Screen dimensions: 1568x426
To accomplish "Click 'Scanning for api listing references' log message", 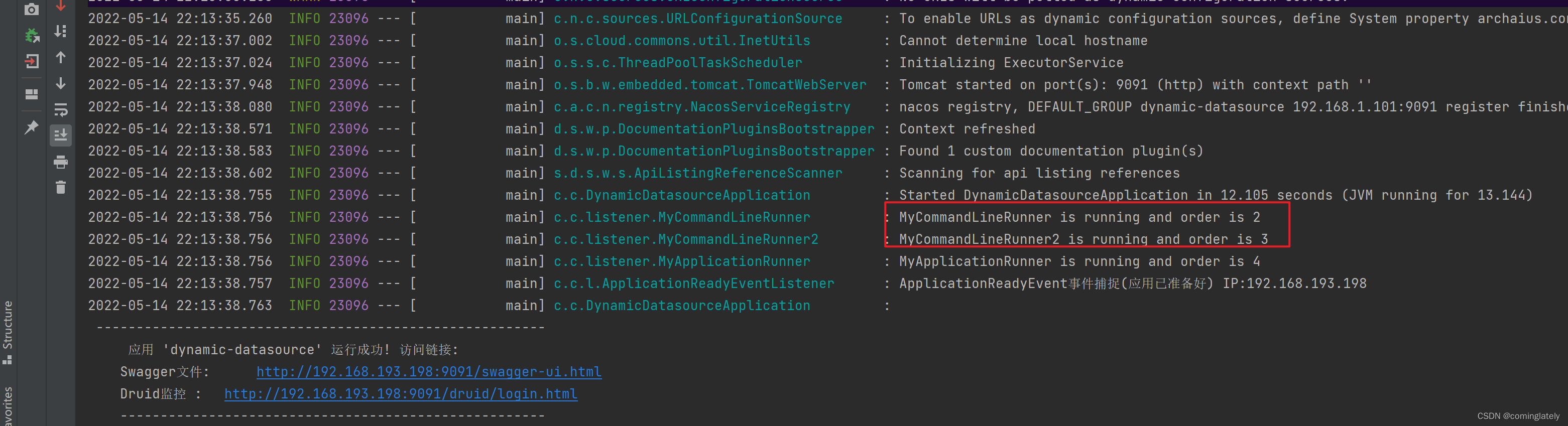I will (x=1040, y=174).
